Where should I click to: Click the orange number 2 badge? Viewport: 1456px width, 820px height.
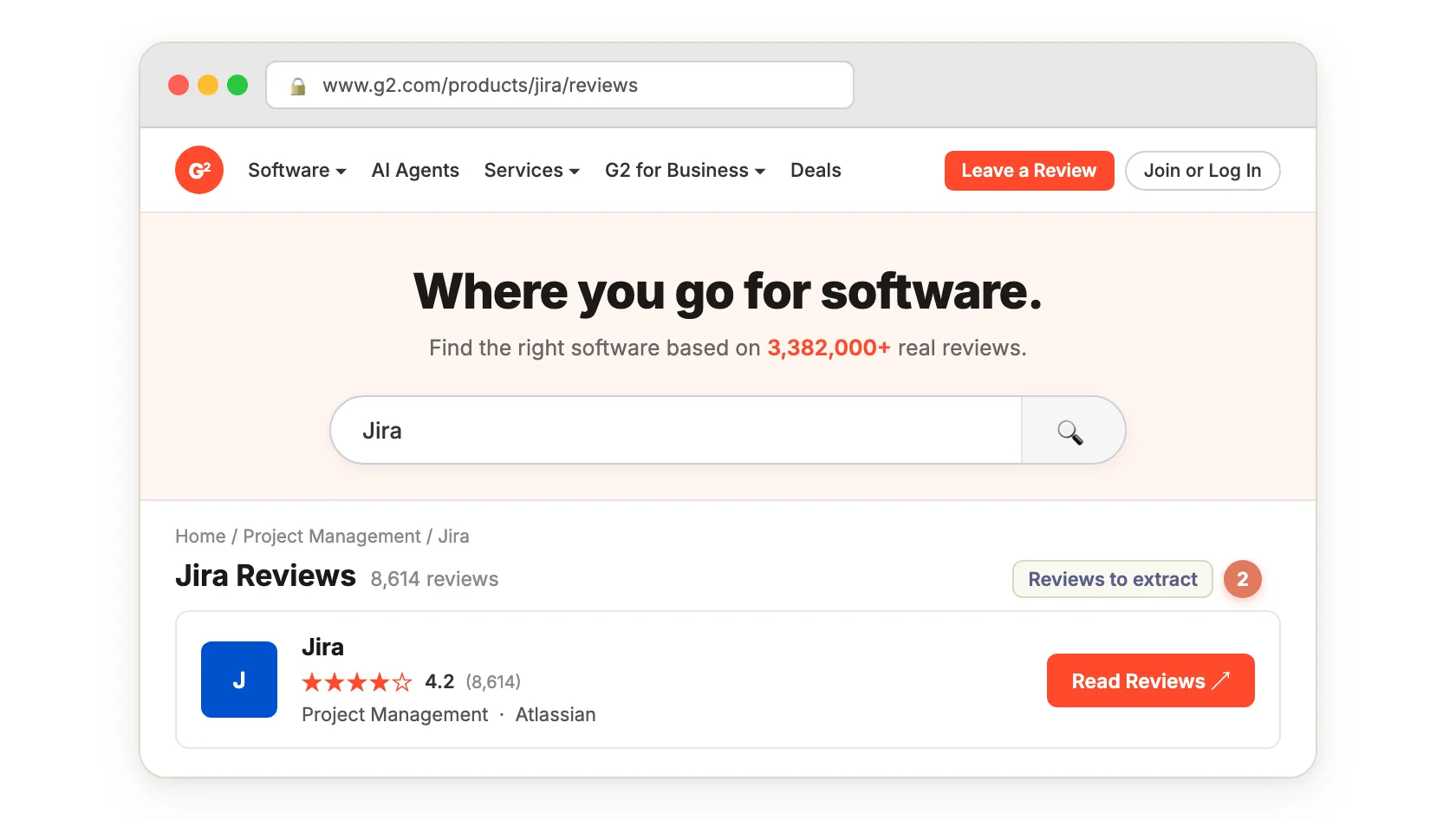click(x=1242, y=579)
